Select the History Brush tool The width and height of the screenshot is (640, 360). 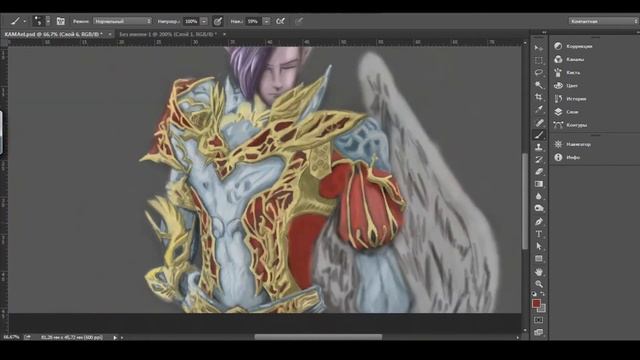(539, 159)
